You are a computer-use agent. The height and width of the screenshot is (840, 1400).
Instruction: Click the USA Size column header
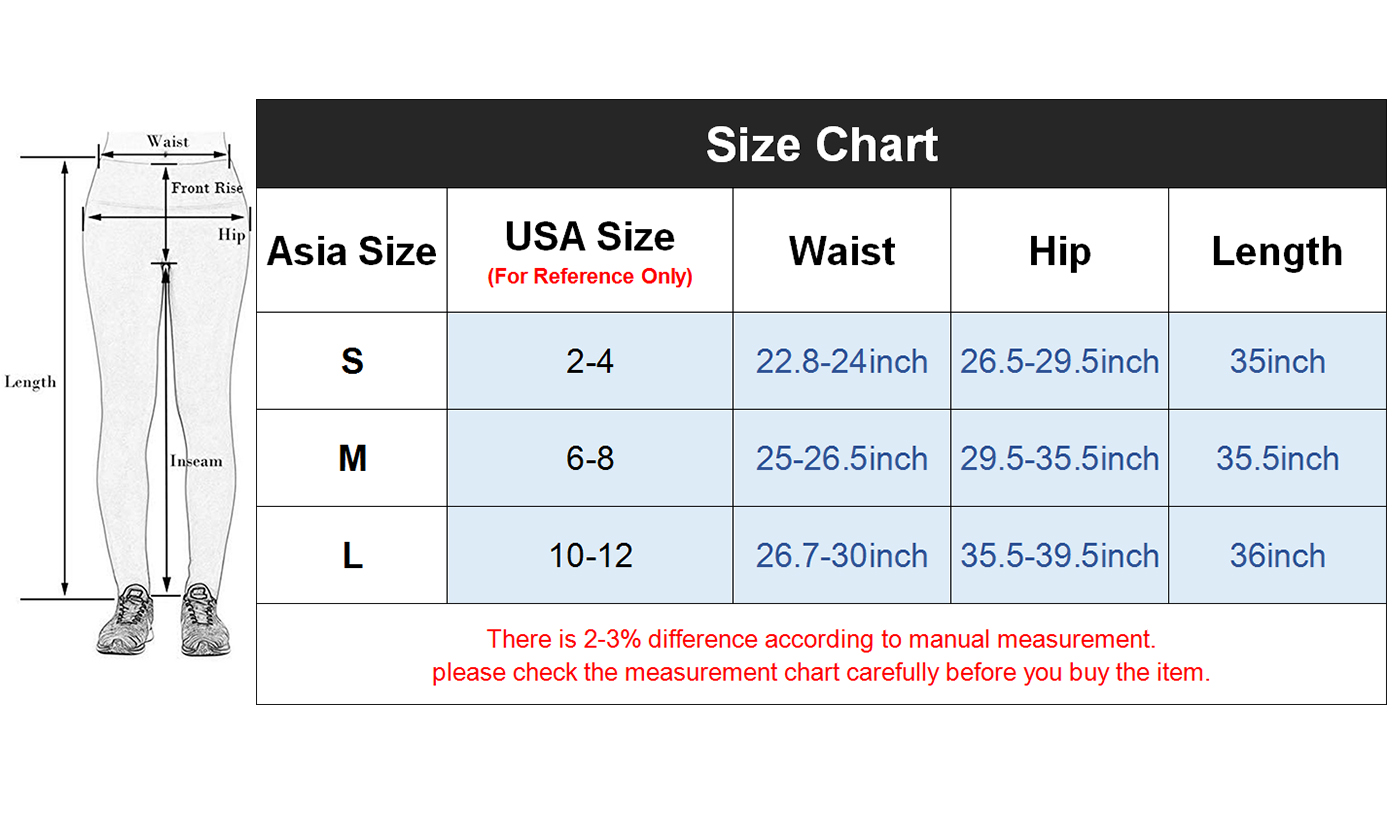pyautogui.click(x=589, y=237)
